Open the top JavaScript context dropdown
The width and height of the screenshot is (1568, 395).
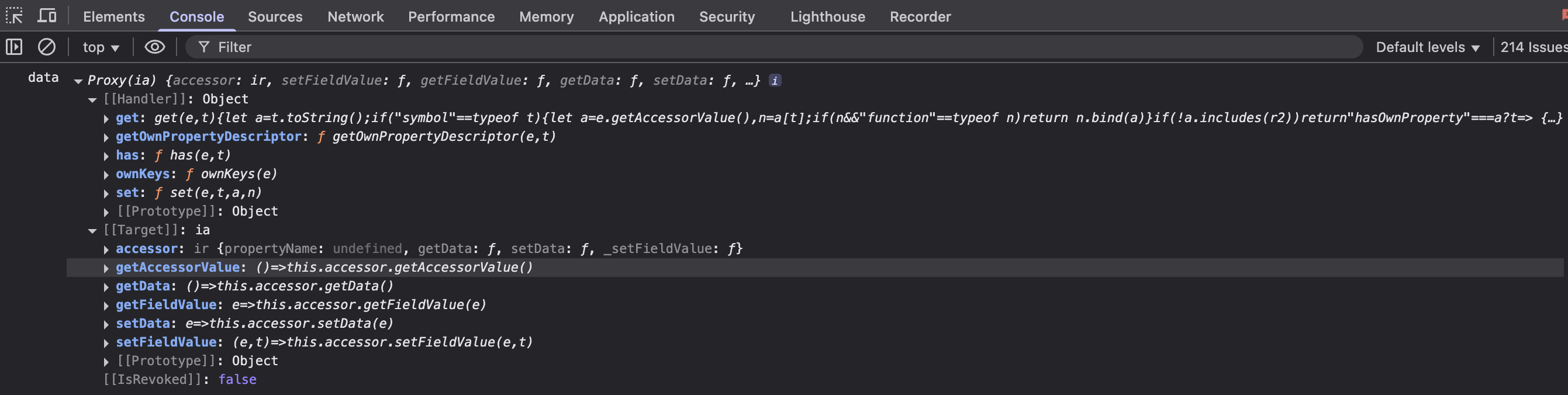click(x=101, y=47)
